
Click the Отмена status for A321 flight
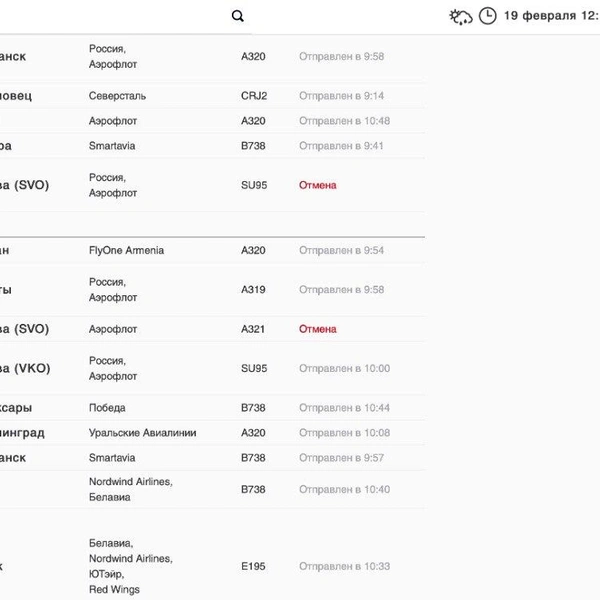click(318, 329)
